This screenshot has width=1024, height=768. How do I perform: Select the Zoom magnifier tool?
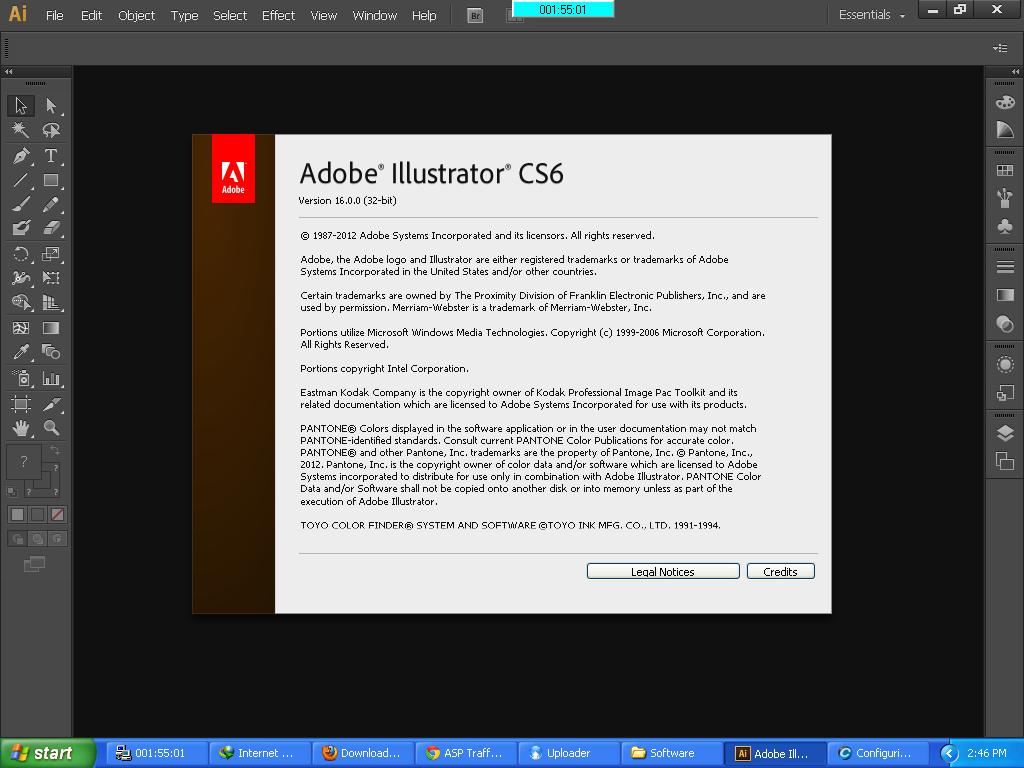pos(51,428)
